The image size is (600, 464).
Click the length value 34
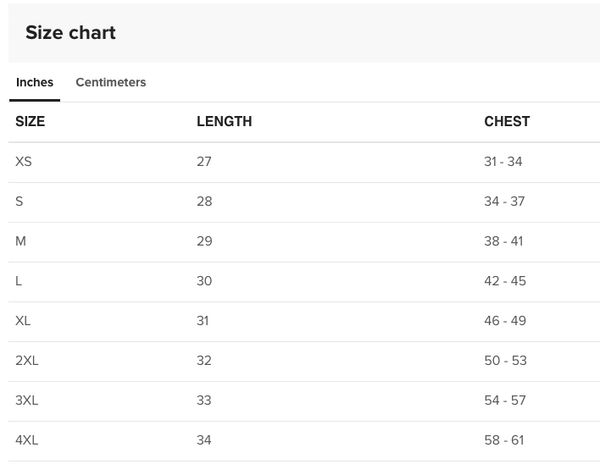pyautogui.click(x=204, y=440)
